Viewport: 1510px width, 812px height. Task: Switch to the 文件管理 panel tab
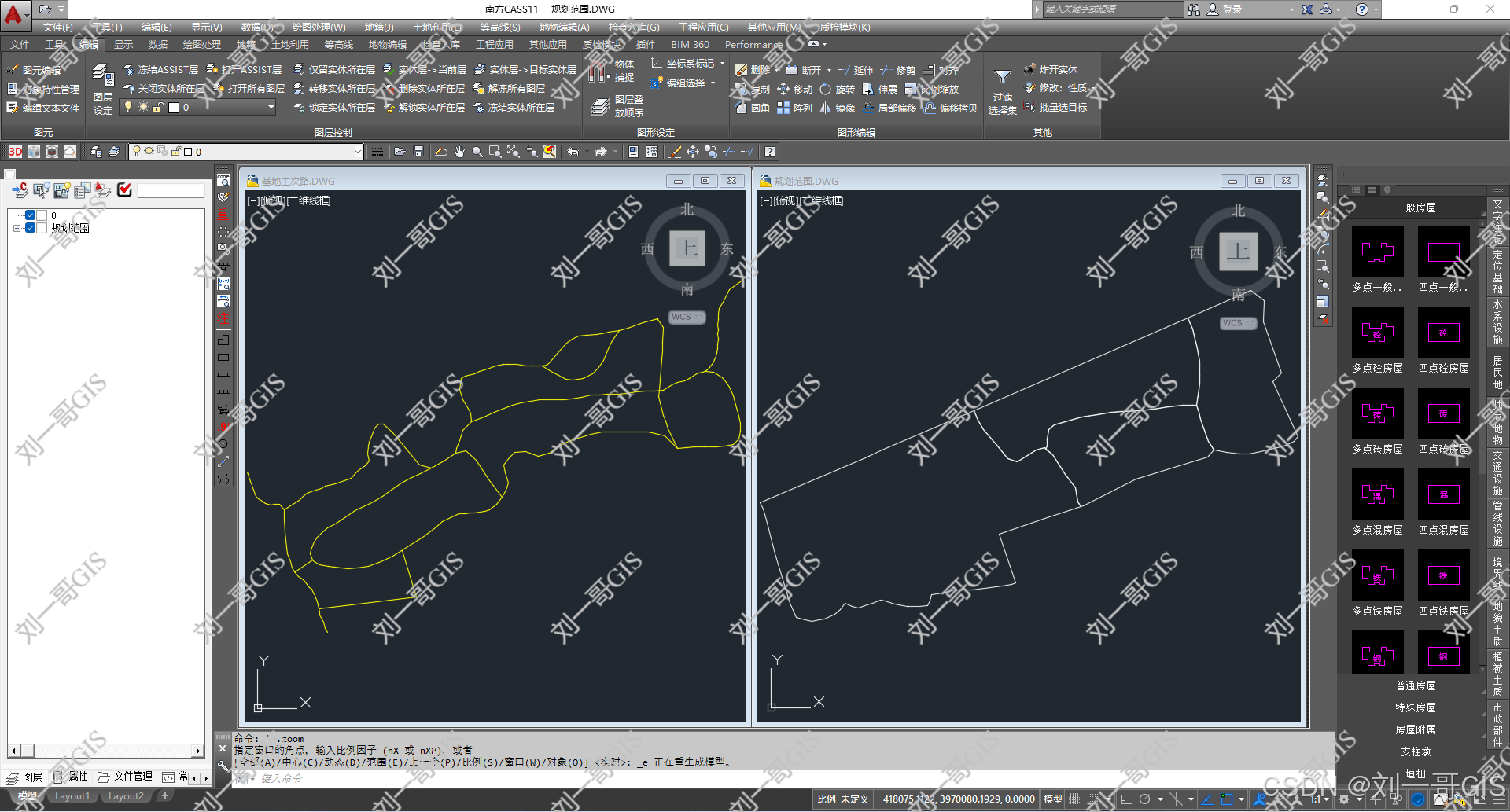[125, 777]
